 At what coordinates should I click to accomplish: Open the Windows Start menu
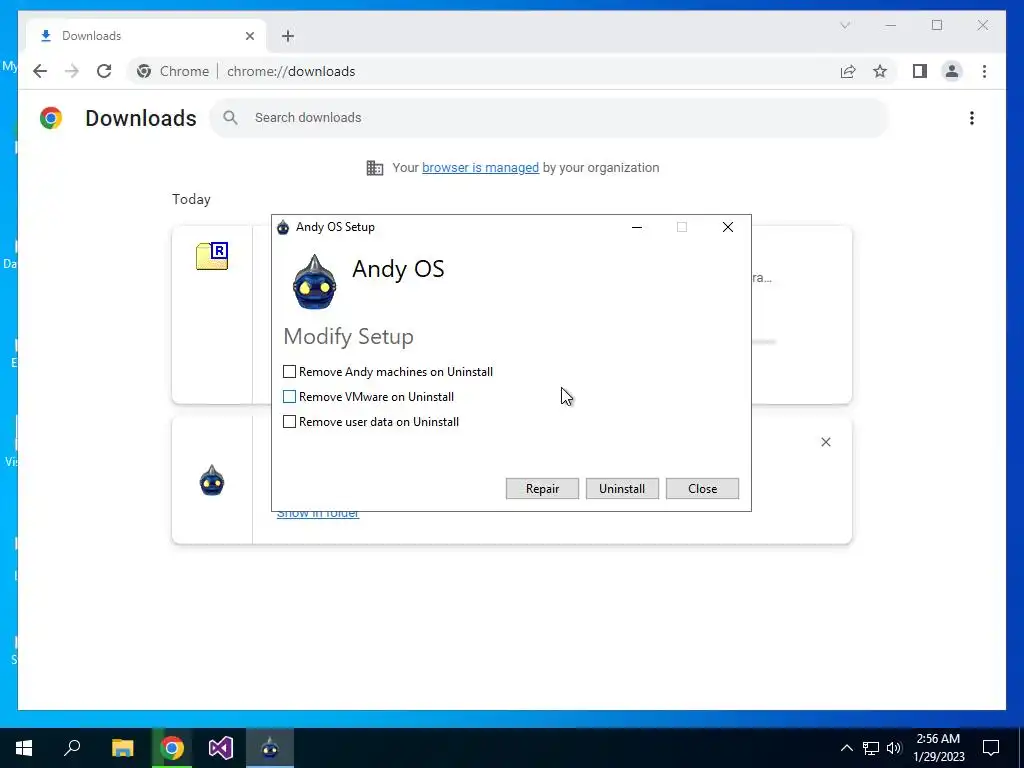[x=24, y=748]
